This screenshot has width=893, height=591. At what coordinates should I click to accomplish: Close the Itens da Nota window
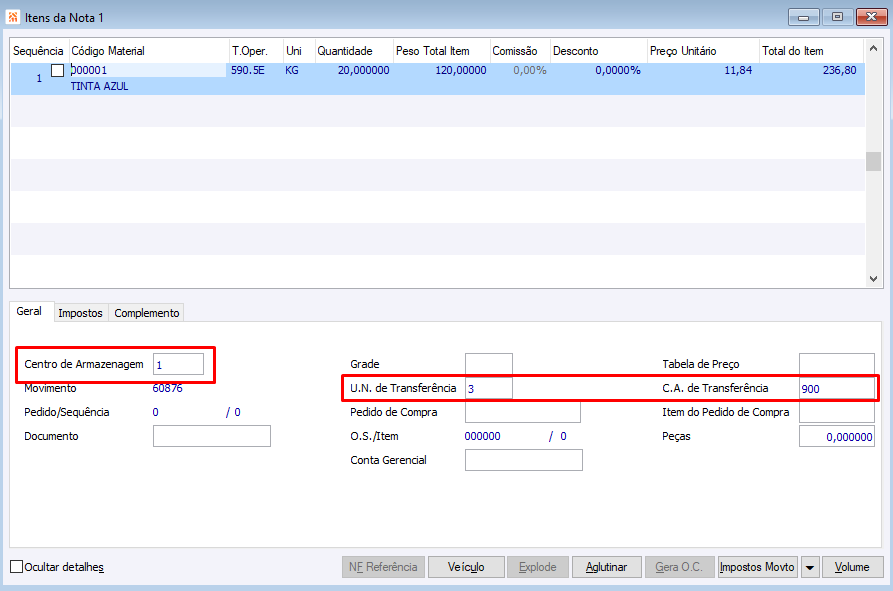tap(871, 17)
